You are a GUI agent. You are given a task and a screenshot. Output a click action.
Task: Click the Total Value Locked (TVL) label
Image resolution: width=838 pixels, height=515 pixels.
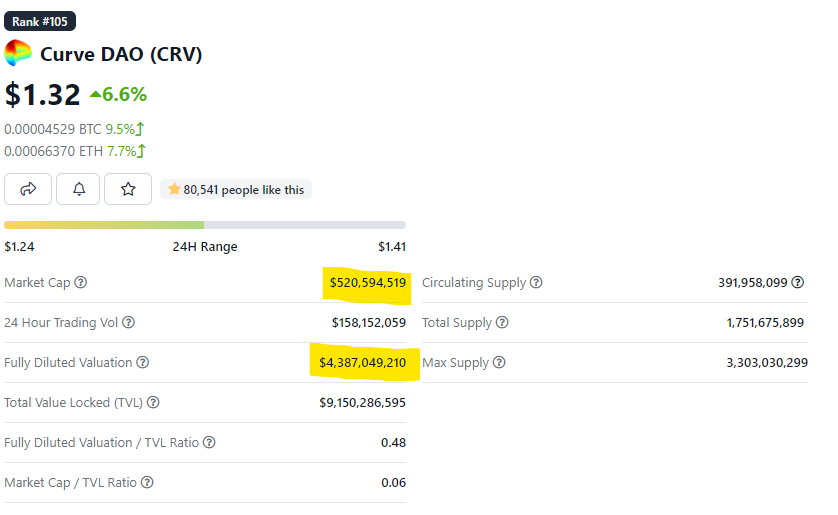[x=73, y=403]
